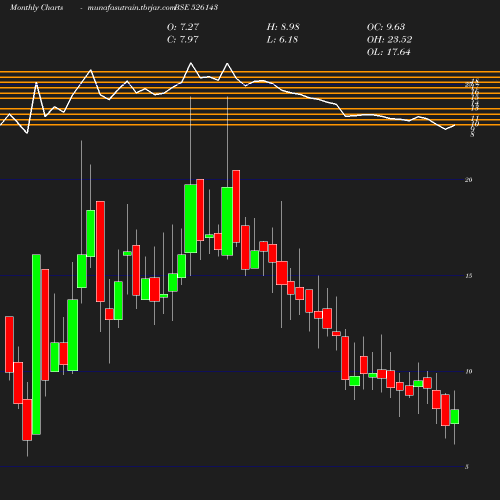Select the open value 'O: 7.27'
Image resolution: width=500 pixels, height=500 pixels.
click(x=183, y=27)
